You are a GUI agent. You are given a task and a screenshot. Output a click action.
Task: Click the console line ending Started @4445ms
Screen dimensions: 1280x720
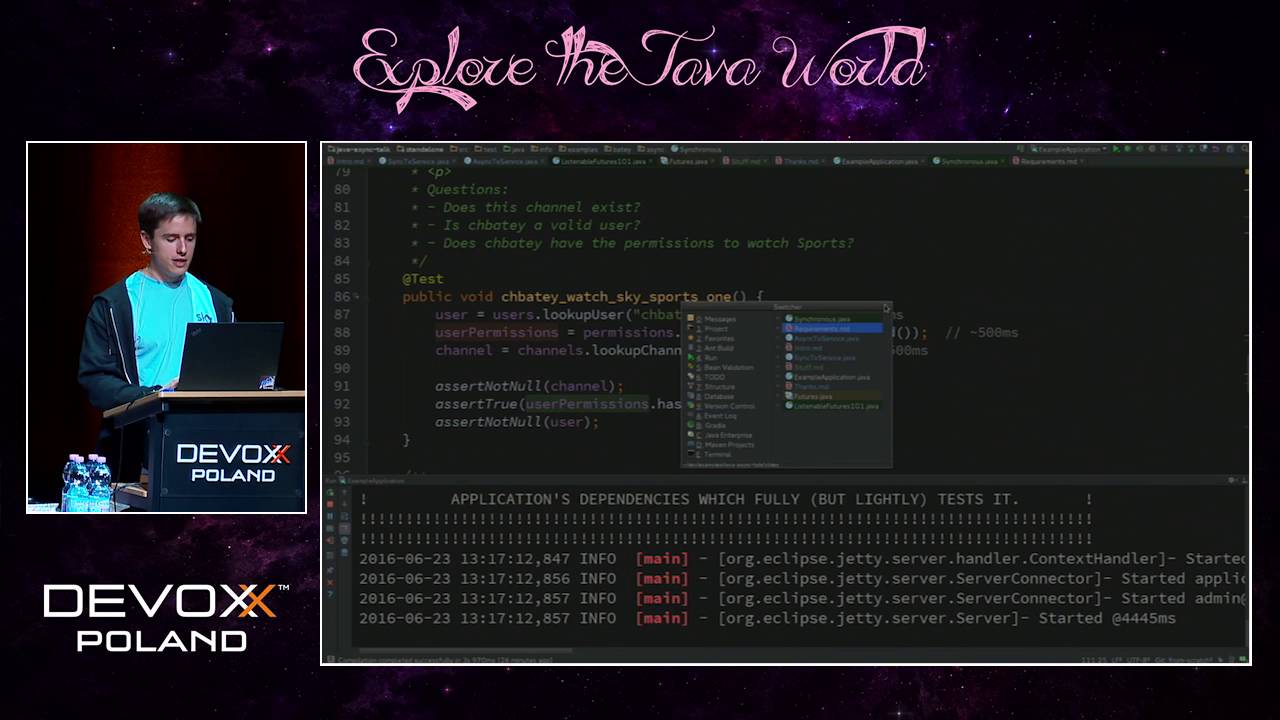[768, 618]
